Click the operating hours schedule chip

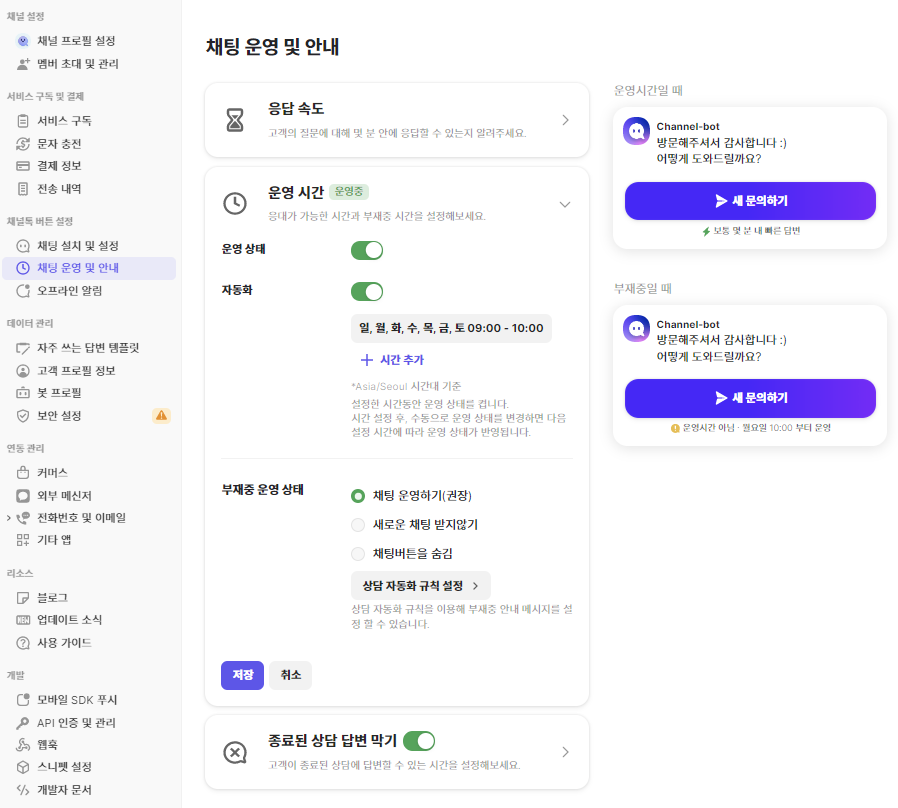pyautogui.click(x=451, y=328)
